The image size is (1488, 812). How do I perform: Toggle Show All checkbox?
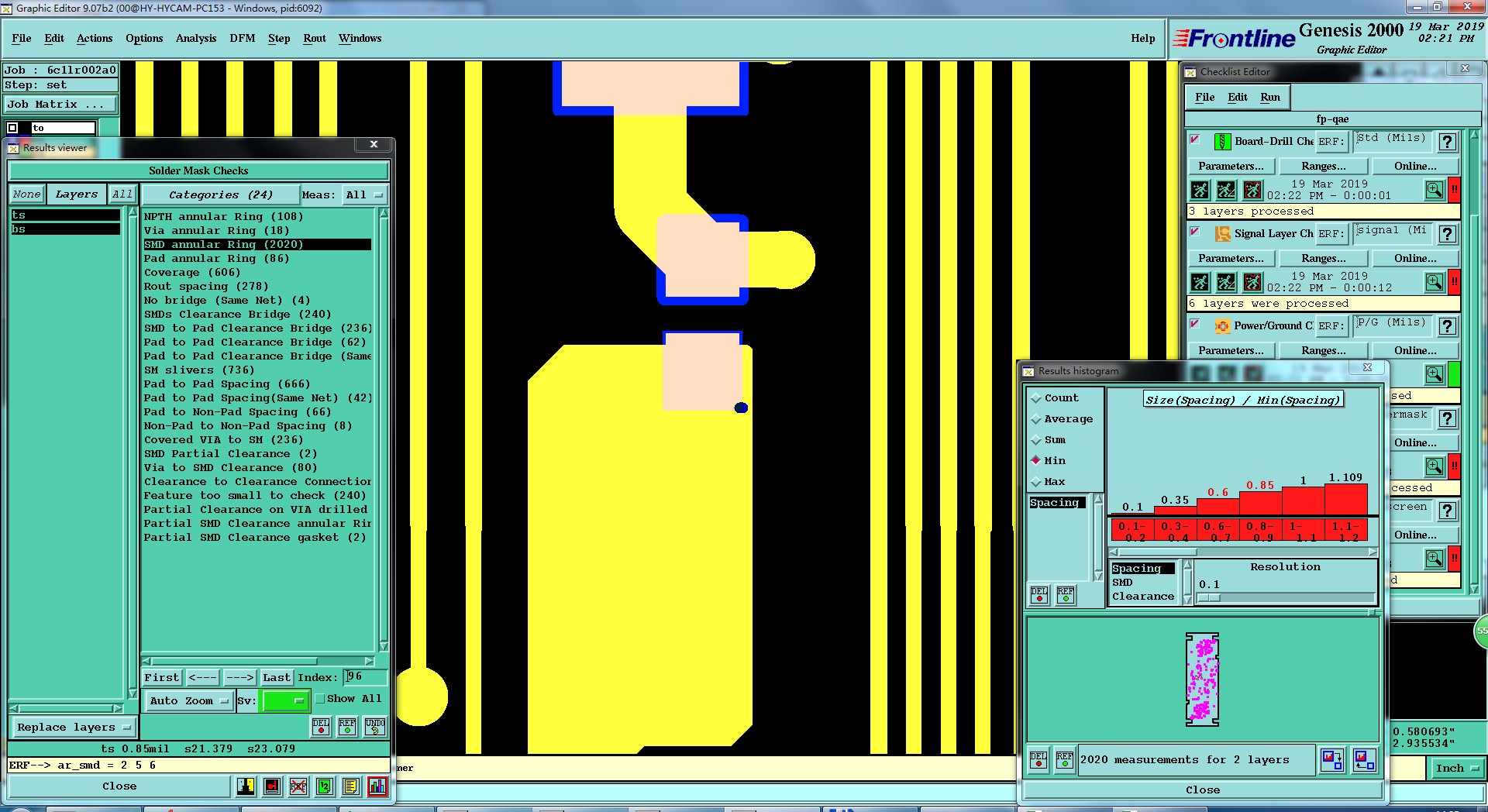click(319, 699)
